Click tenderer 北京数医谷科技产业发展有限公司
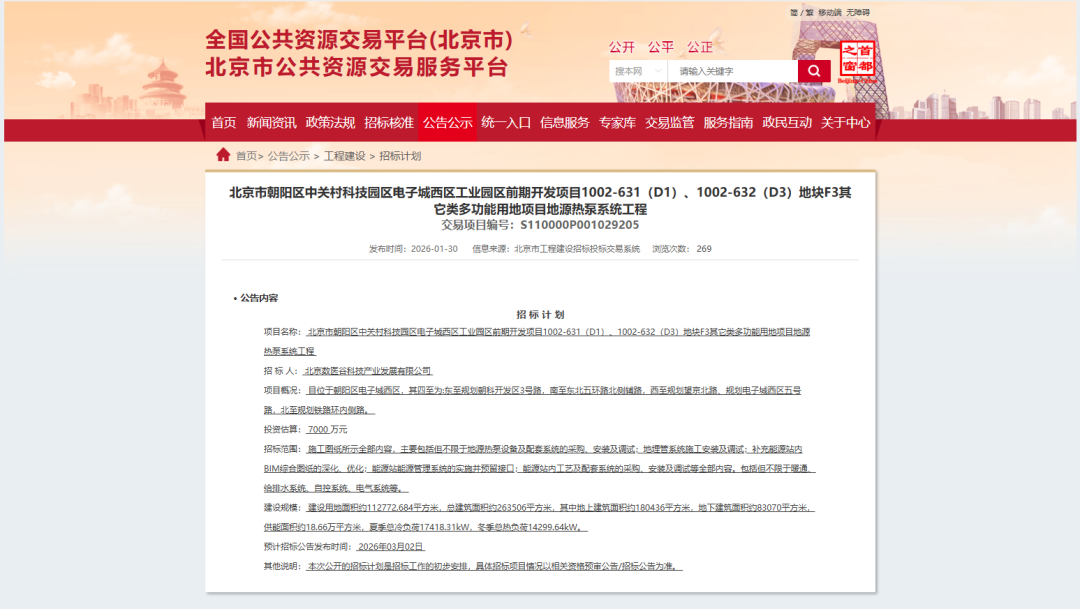Image resolution: width=1080 pixels, height=609 pixels. click(x=368, y=371)
